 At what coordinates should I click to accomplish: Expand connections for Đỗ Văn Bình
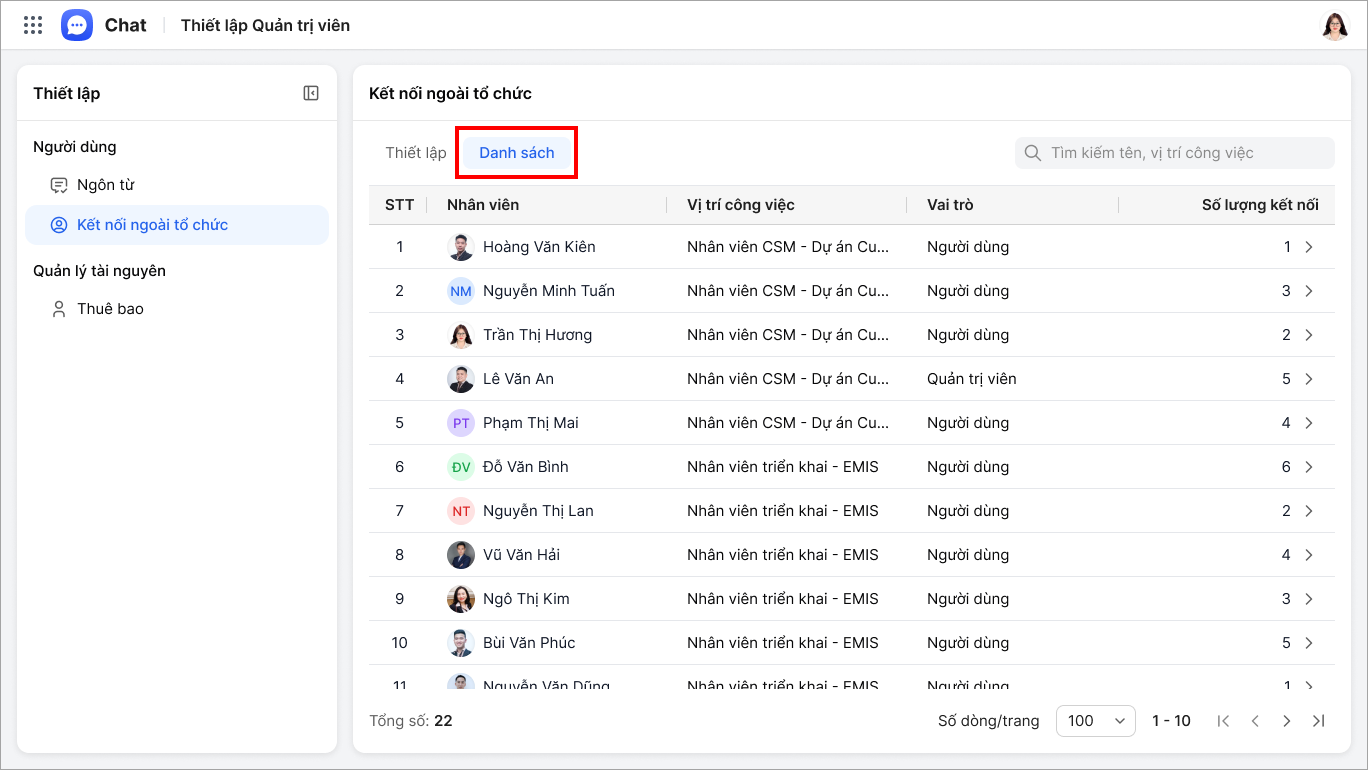click(x=1309, y=467)
